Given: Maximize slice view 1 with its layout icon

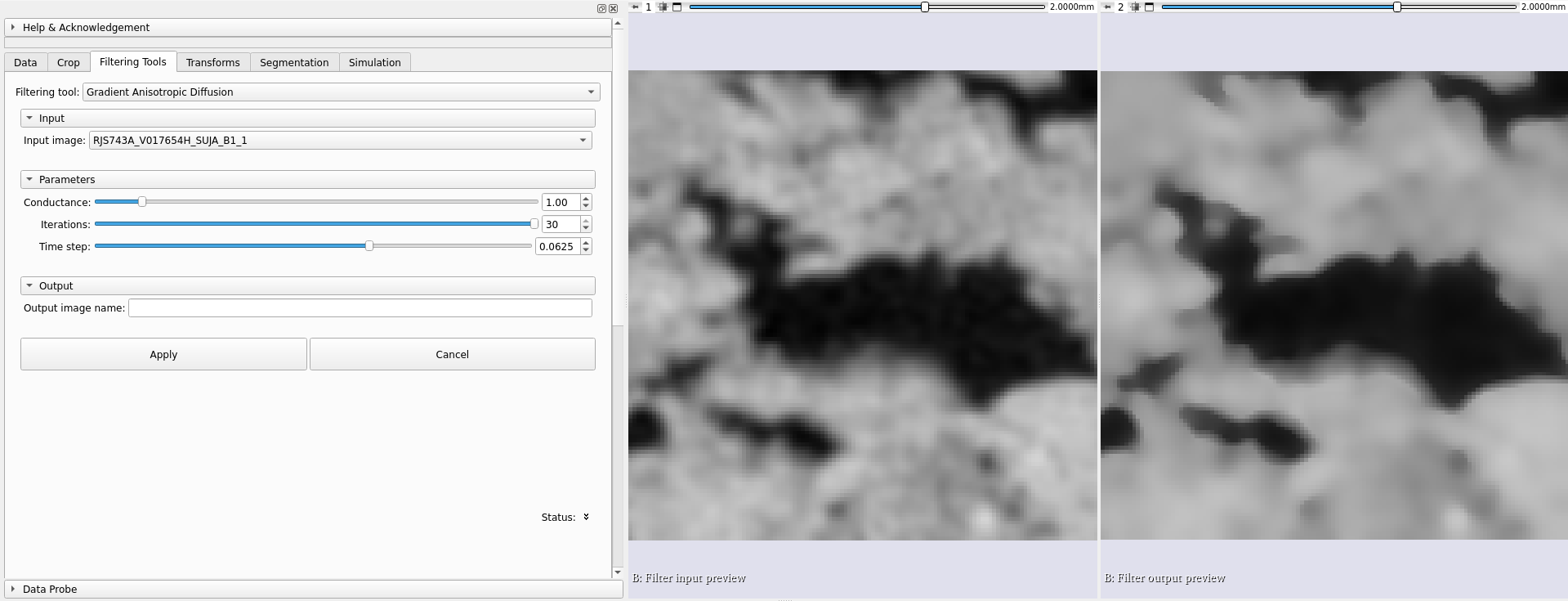Looking at the screenshot, I should (x=677, y=7).
